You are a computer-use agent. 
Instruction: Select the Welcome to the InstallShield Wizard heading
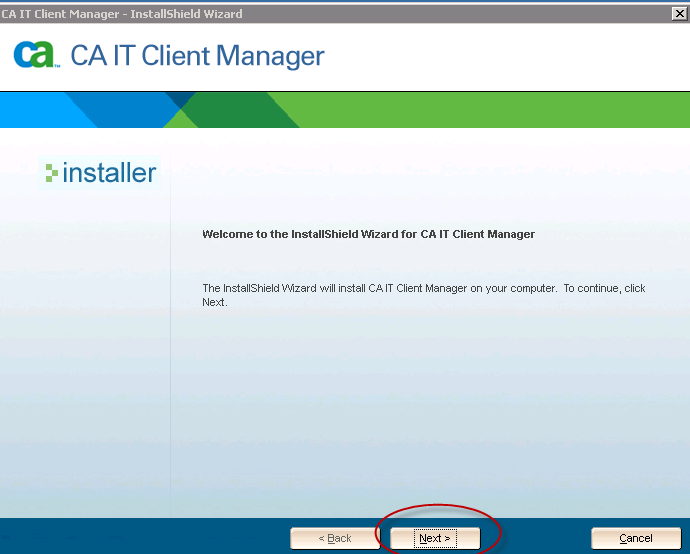368,234
